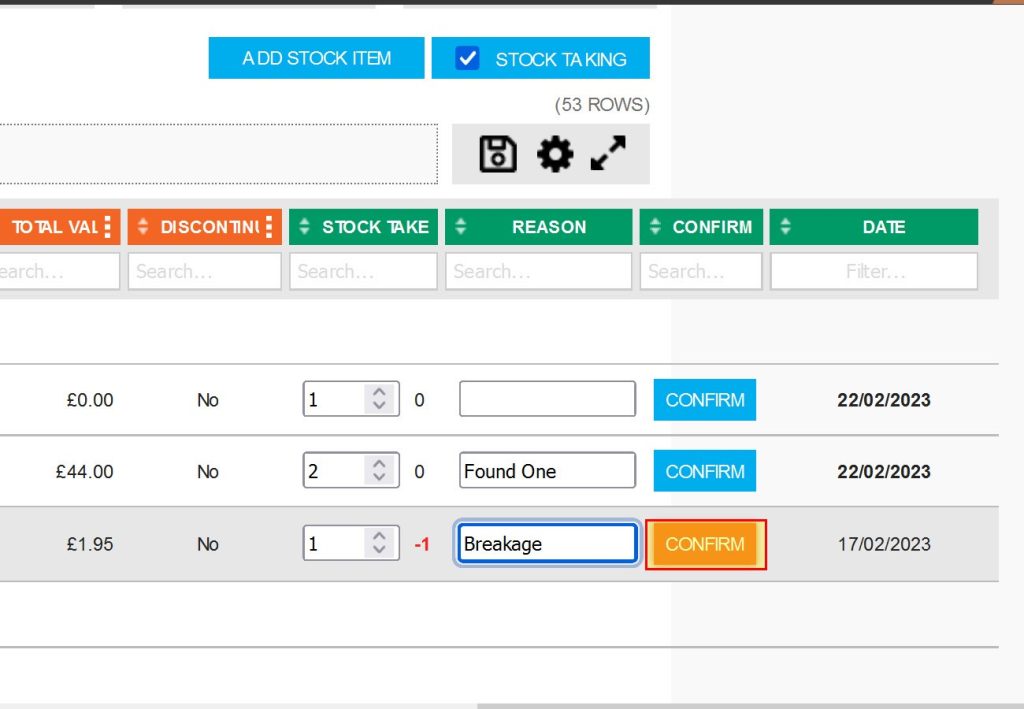Increment the spinner on the Breakage row
Image resolution: width=1024 pixels, height=709 pixels.
[379, 537]
